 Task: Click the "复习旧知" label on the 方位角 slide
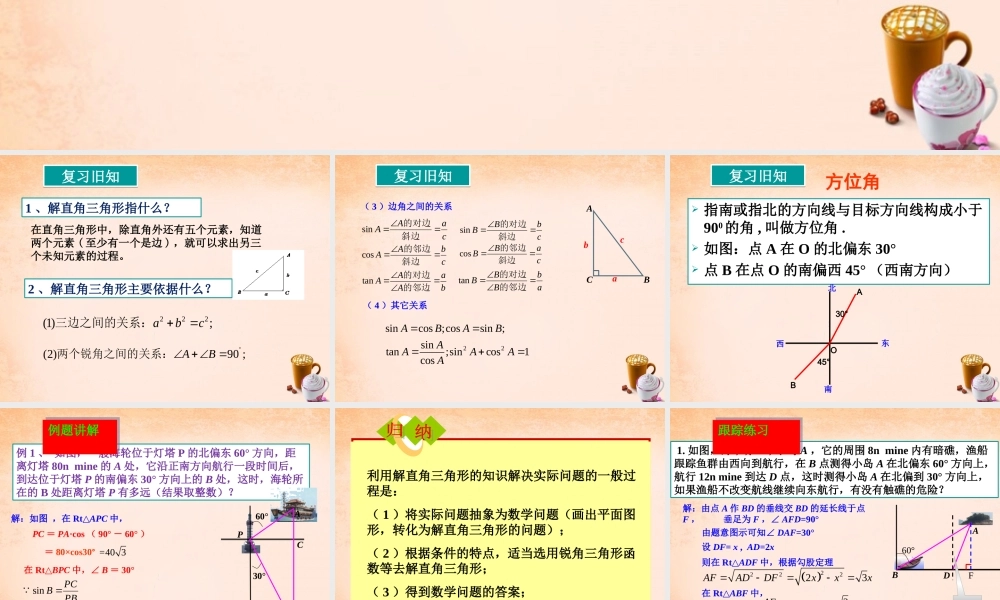click(758, 176)
